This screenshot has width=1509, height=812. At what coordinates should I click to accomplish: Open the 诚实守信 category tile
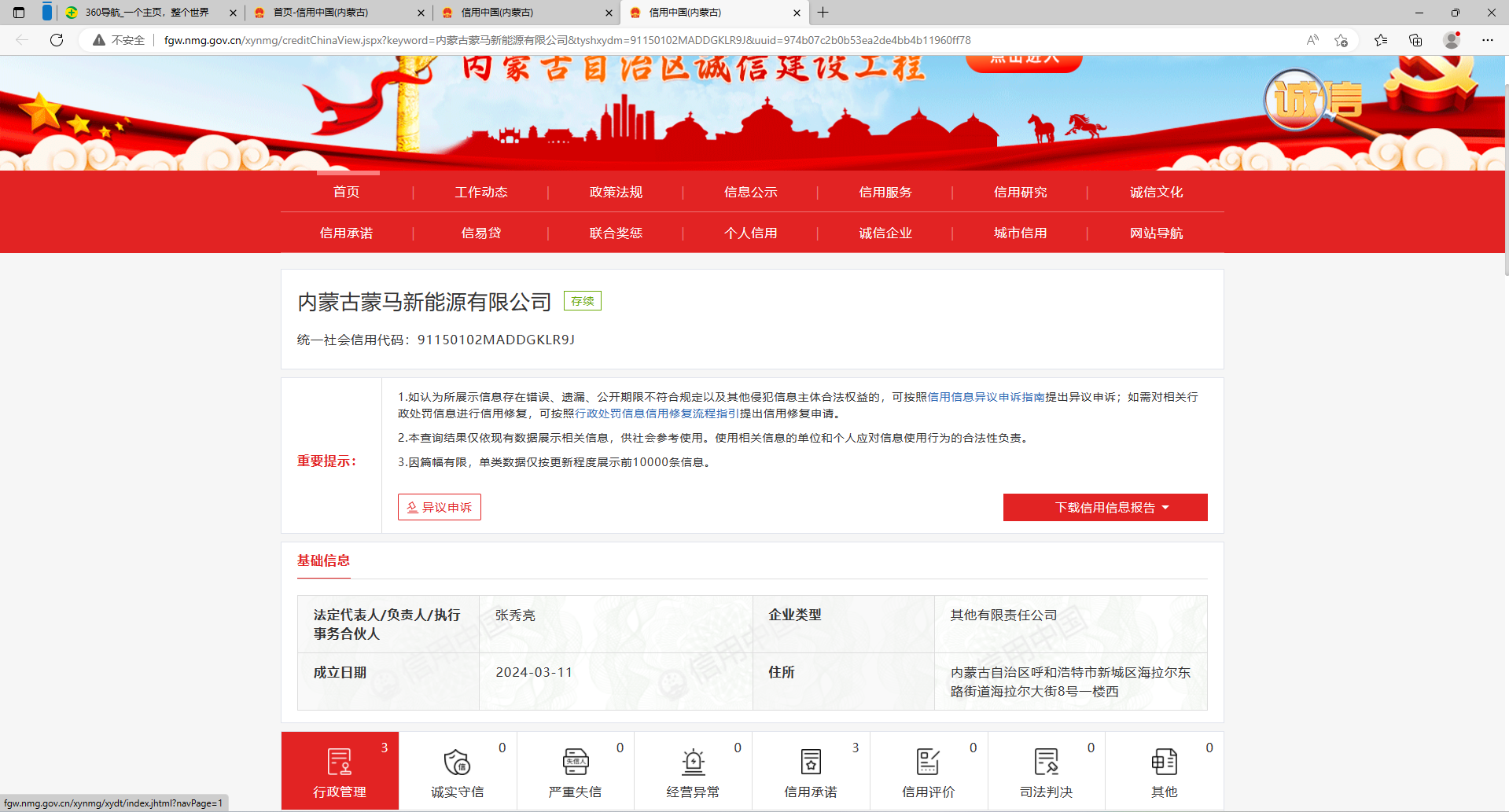coord(458,770)
